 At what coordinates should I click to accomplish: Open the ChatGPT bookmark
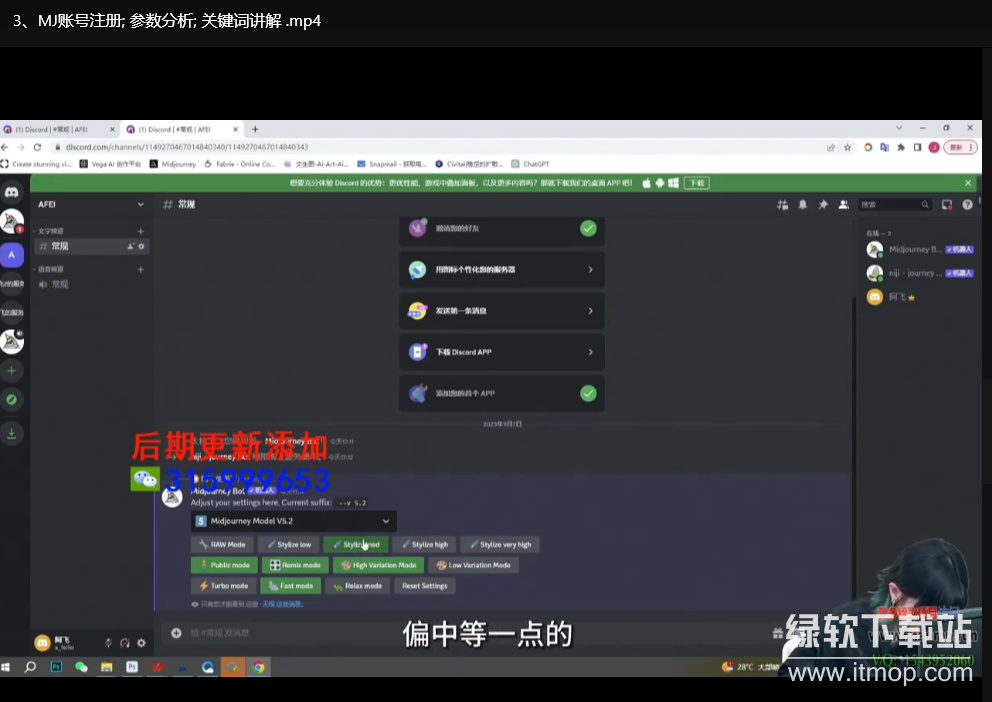(530, 164)
